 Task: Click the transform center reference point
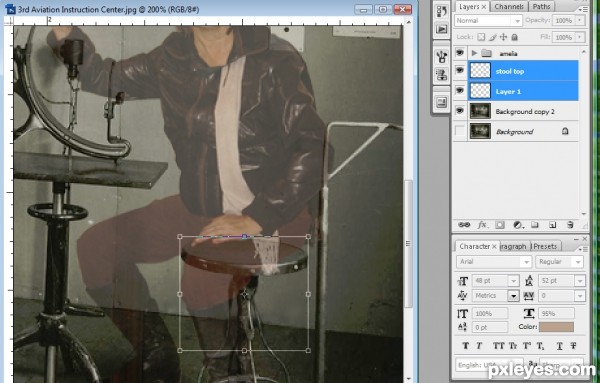pos(245,294)
